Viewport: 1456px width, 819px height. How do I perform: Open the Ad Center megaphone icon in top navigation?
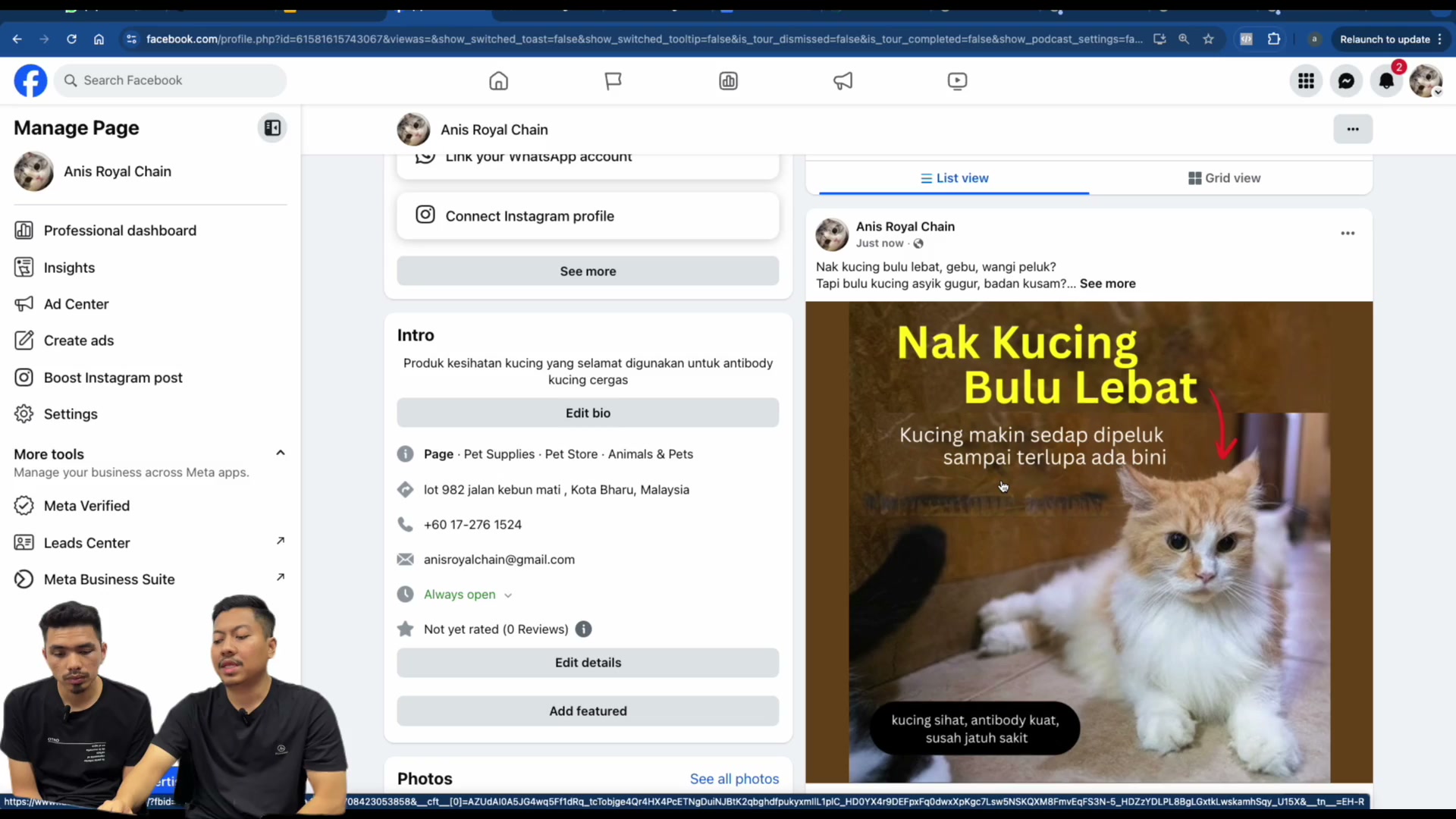click(843, 80)
